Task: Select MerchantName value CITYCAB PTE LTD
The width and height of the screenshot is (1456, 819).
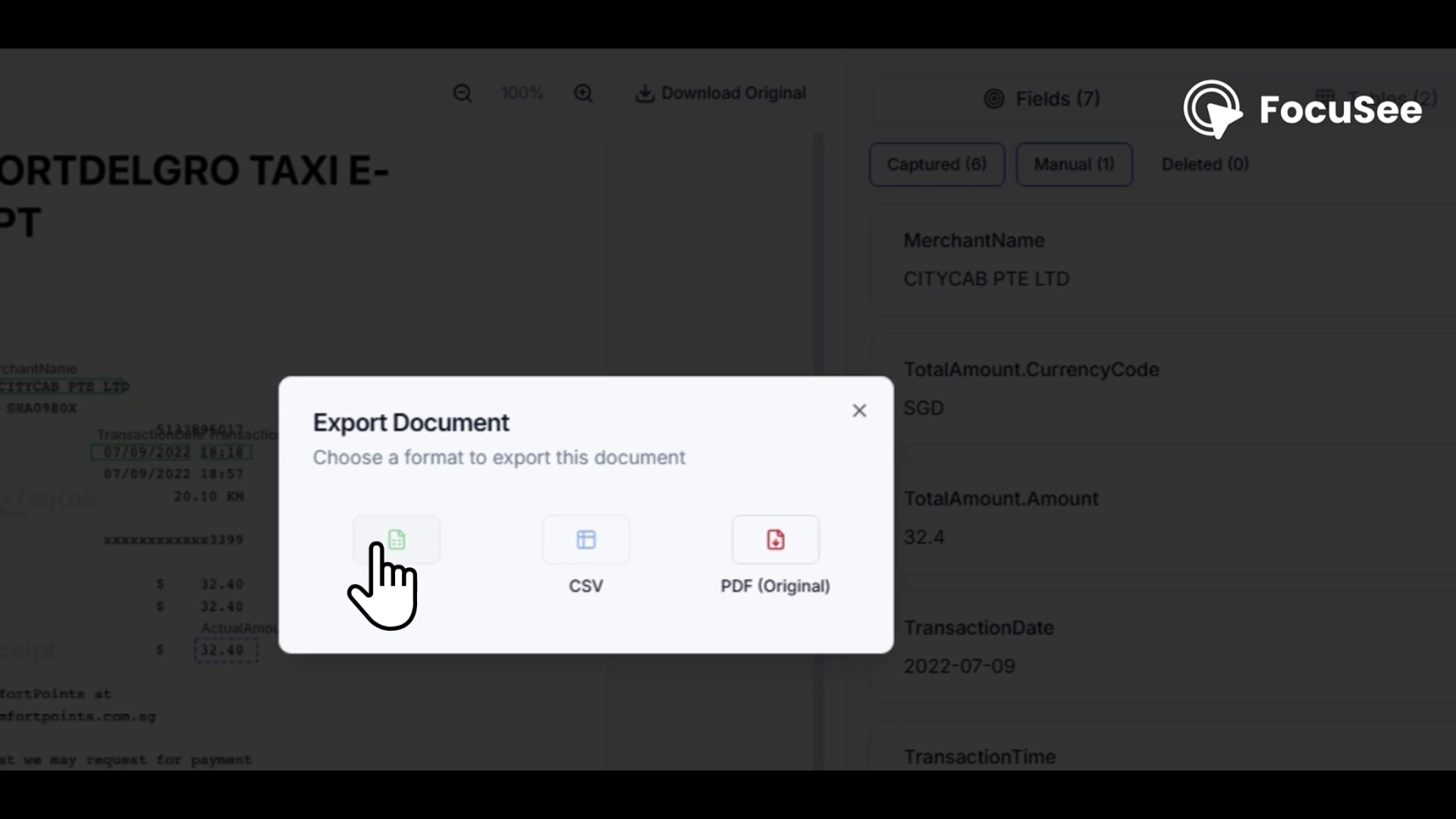Action: pyautogui.click(x=986, y=279)
